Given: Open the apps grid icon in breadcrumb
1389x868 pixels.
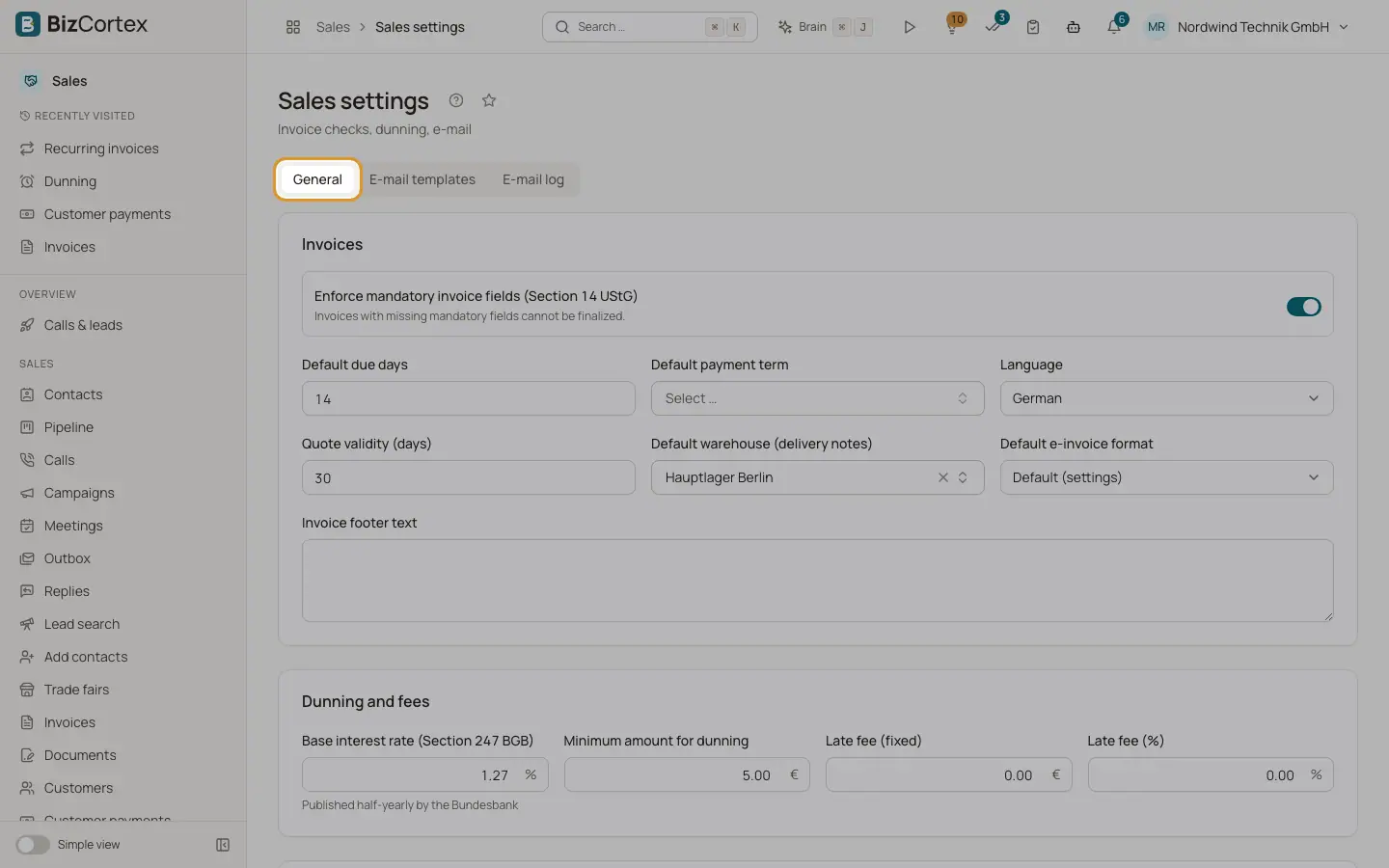Looking at the screenshot, I should click(x=293, y=27).
